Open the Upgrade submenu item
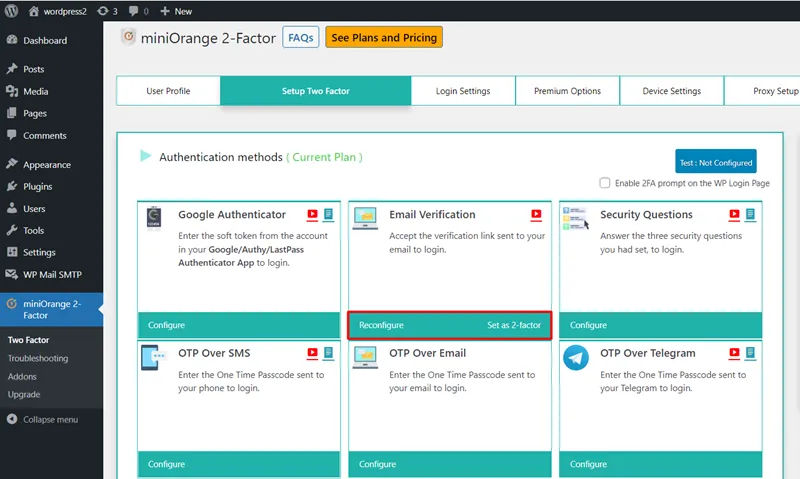The height and width of the screenshot is (479, 800). click(x=23, y=394)
